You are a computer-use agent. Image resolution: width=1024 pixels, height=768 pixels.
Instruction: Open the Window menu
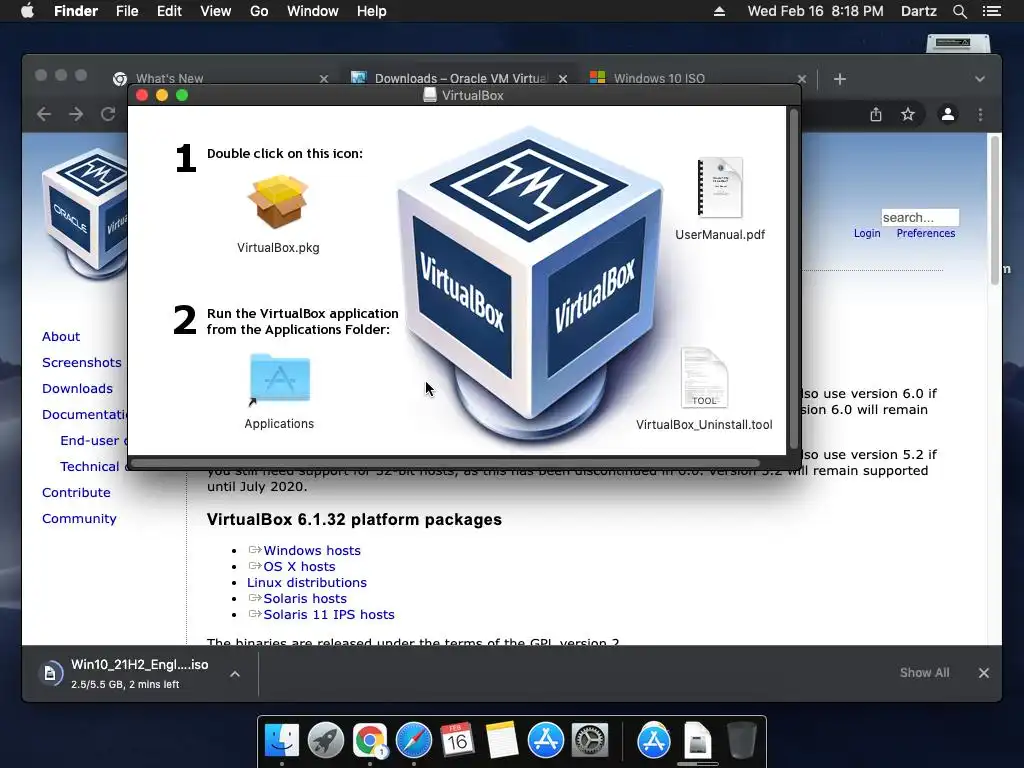[313, 11]
